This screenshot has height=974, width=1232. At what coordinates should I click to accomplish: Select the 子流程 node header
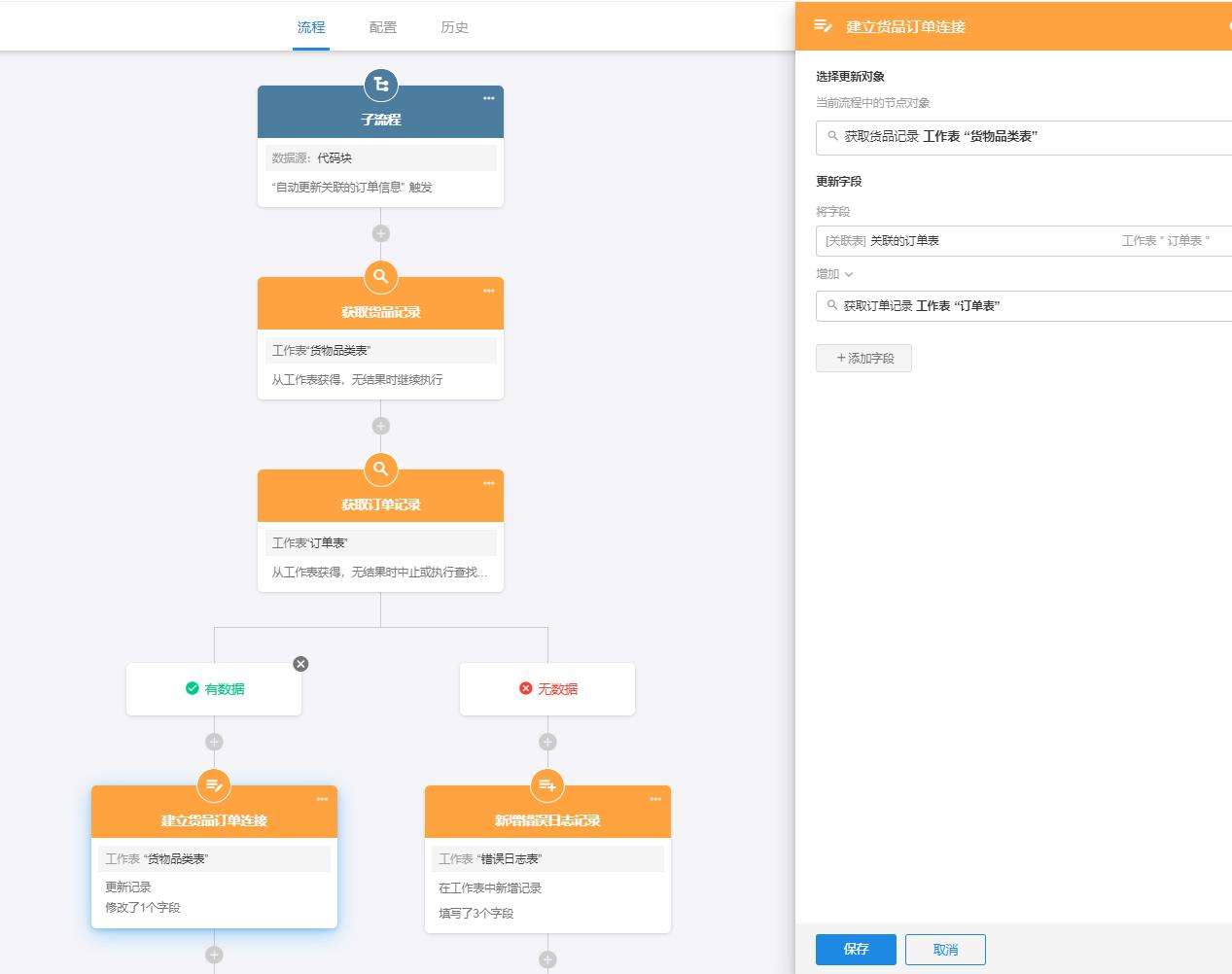(380, 112)
